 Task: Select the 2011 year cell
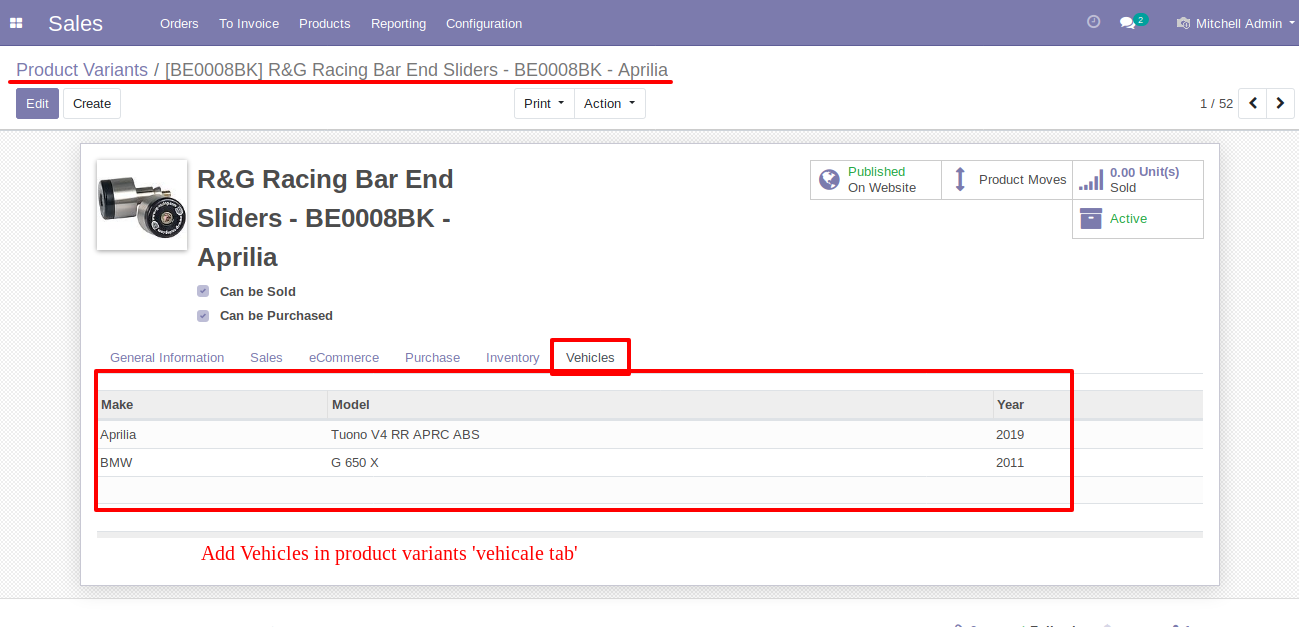(x=1097, y=463)
